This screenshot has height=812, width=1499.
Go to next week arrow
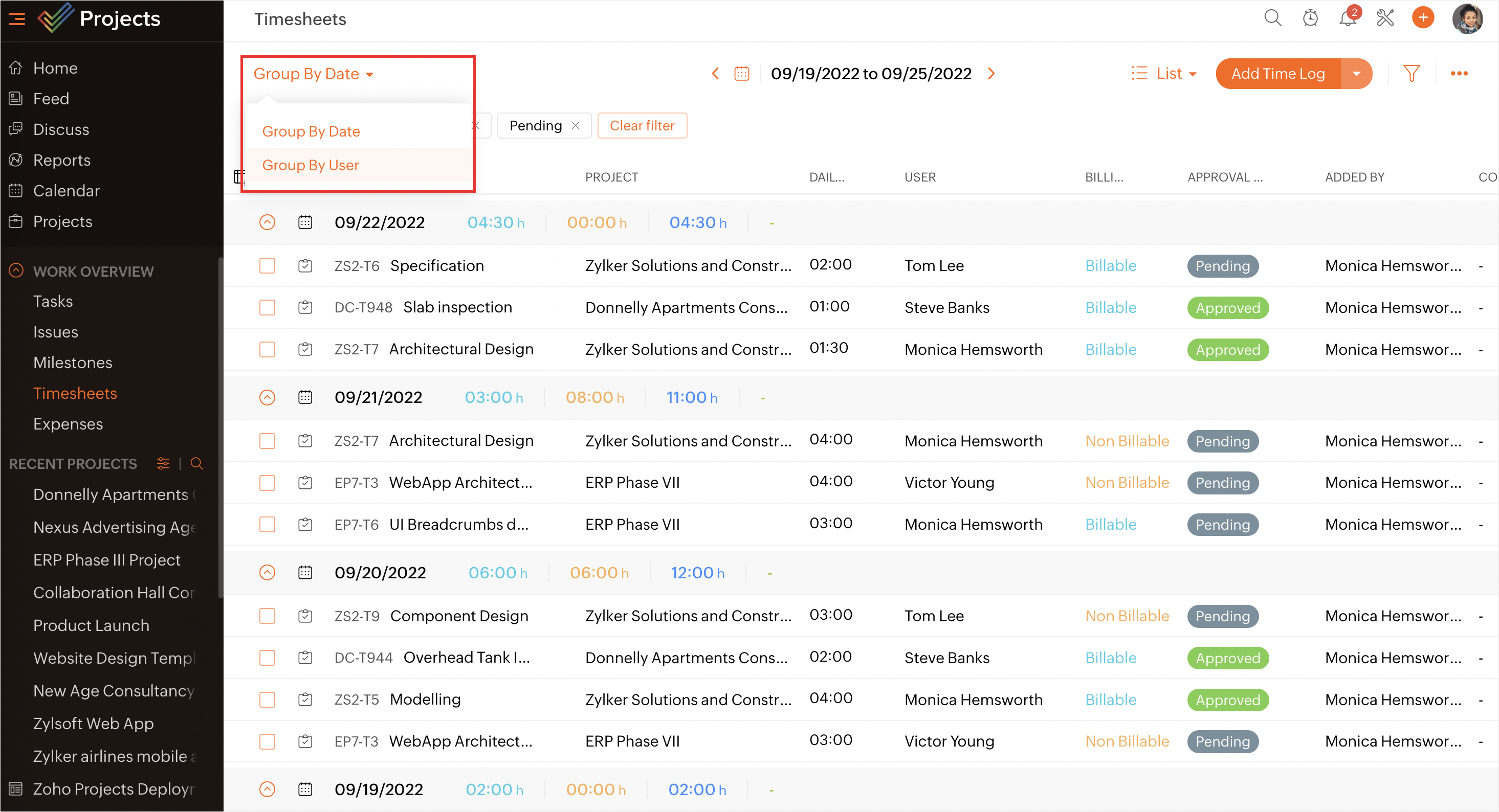pos(991,74)
